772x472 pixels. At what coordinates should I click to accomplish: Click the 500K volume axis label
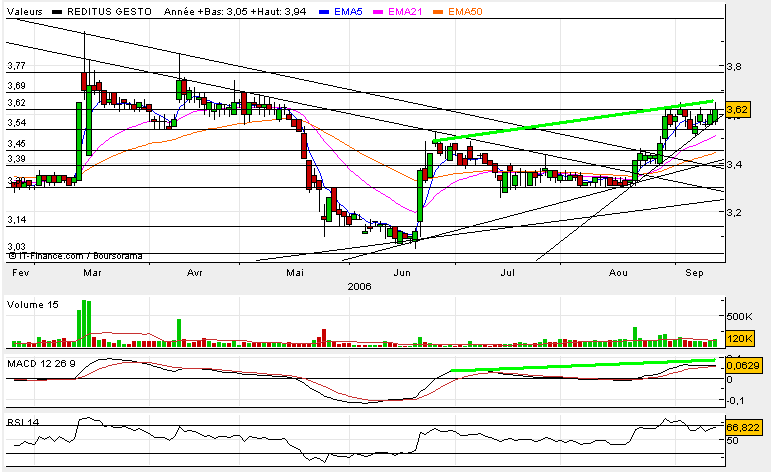(x=739, y=316)
